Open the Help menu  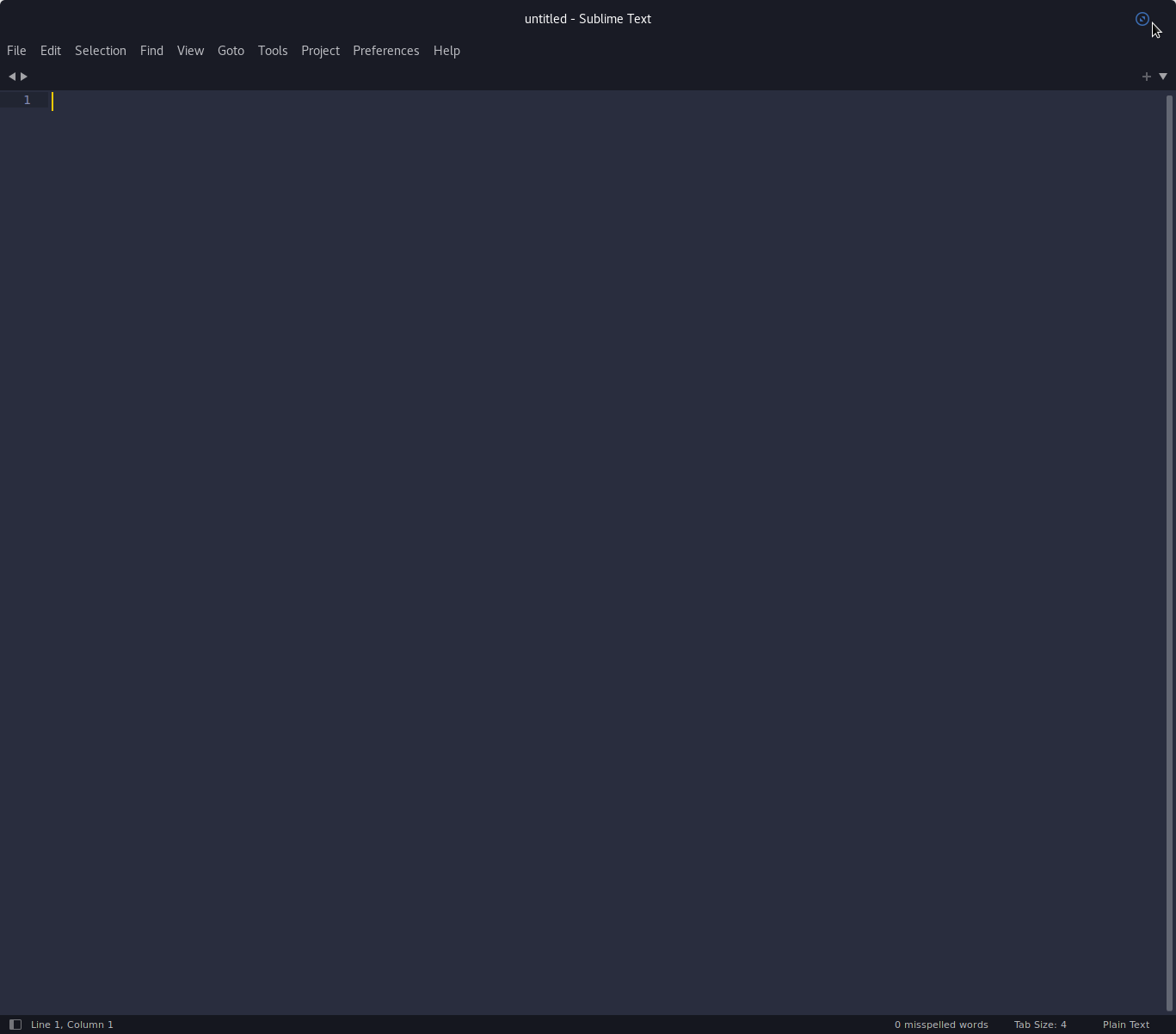446,51
